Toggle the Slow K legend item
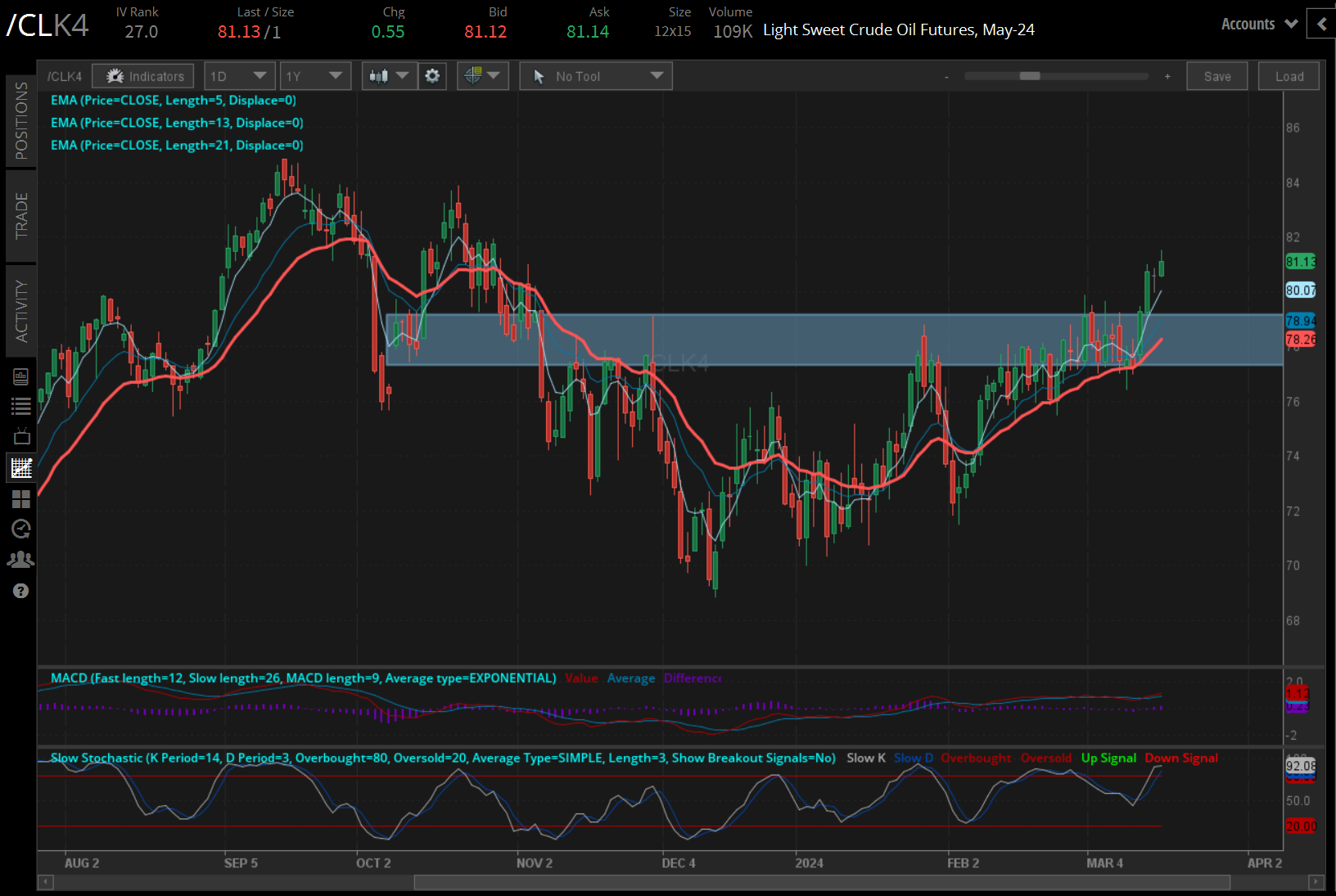The image size is (1336, 896). tap(865, 758)
